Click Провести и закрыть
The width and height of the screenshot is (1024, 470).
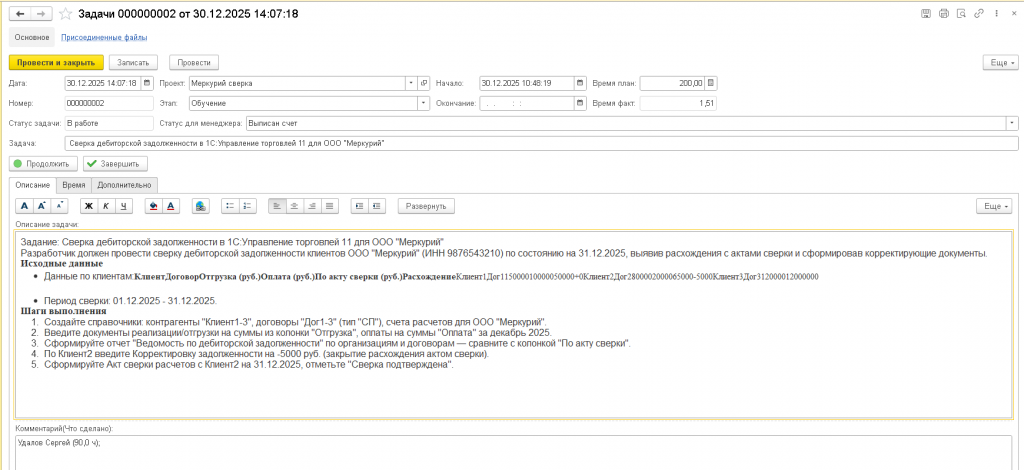point(56,63)
